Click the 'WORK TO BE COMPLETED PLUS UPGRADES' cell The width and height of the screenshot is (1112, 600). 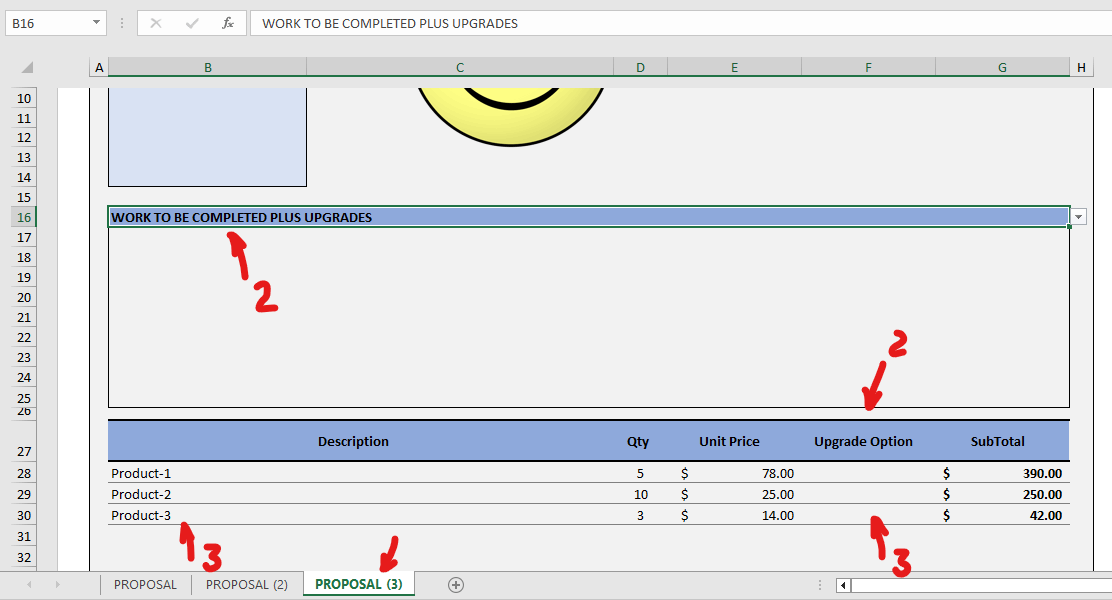click(x=589, y=217)
